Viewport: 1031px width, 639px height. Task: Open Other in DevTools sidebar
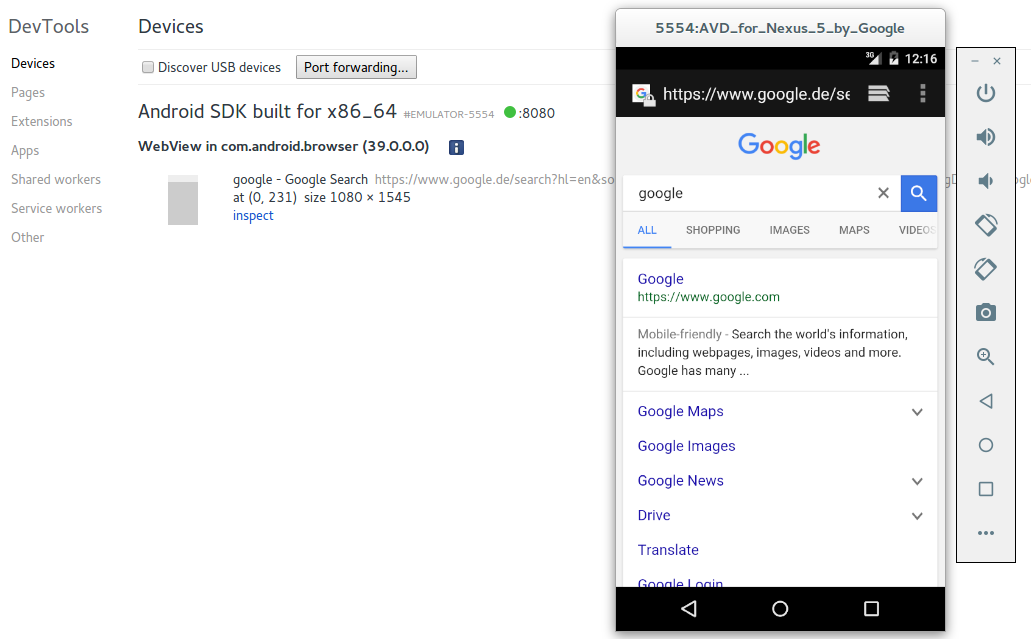pyautogui.click(x=28, y=237)
